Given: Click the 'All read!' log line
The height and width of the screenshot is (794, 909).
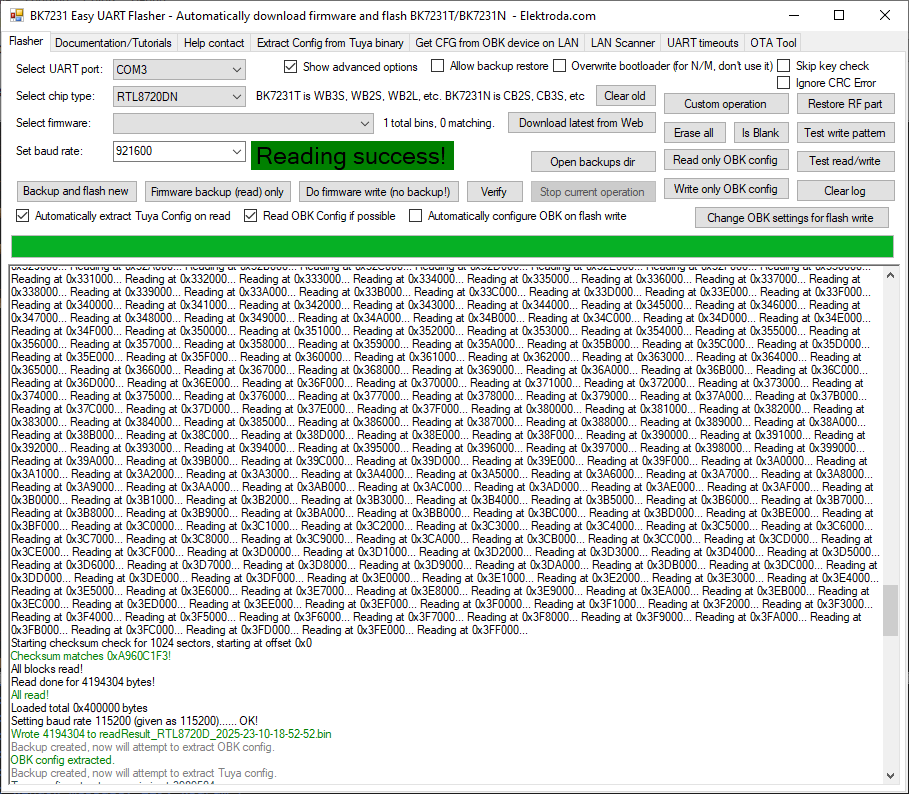Looking at the screenshot, I should pos(30,695).
